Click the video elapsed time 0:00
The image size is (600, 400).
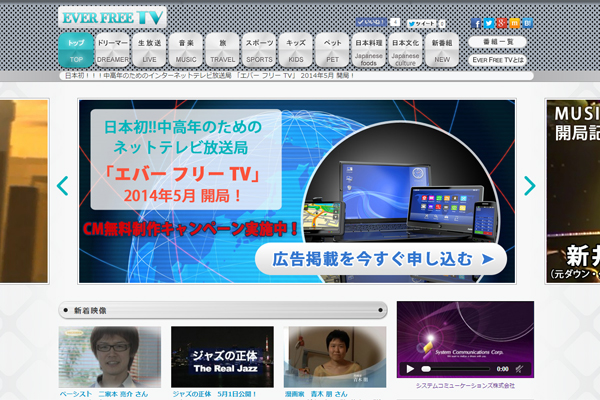point(502,369)
